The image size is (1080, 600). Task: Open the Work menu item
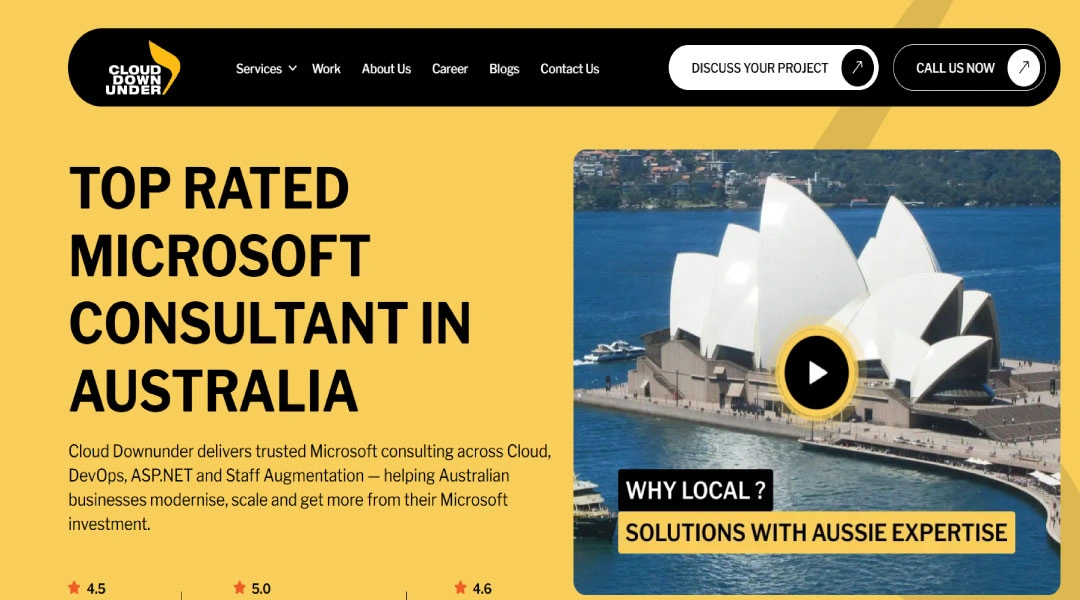326,68
